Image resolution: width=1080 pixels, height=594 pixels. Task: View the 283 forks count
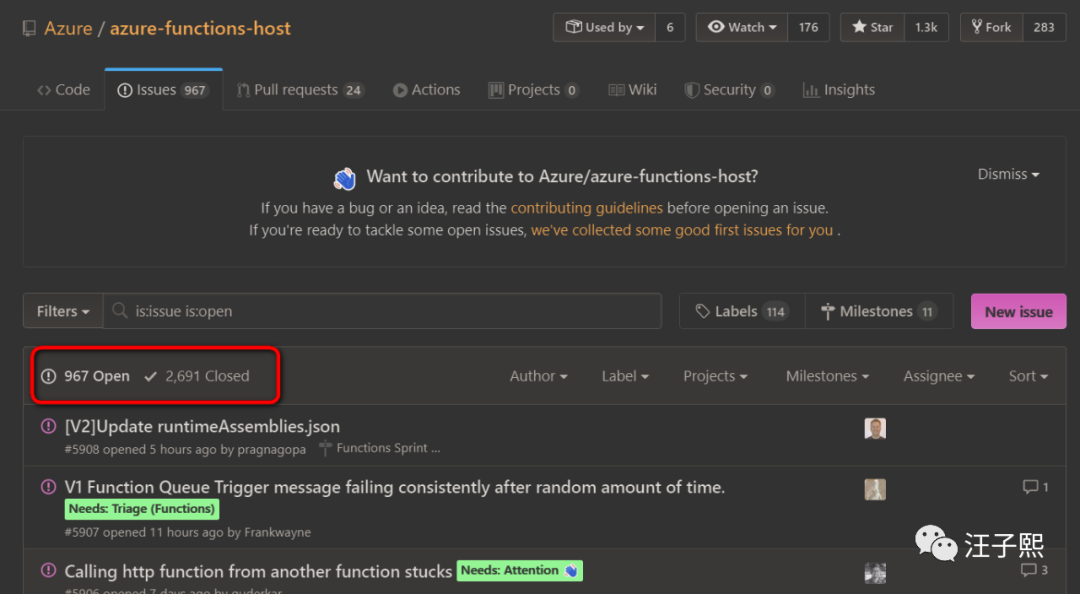pos(1043,28)
